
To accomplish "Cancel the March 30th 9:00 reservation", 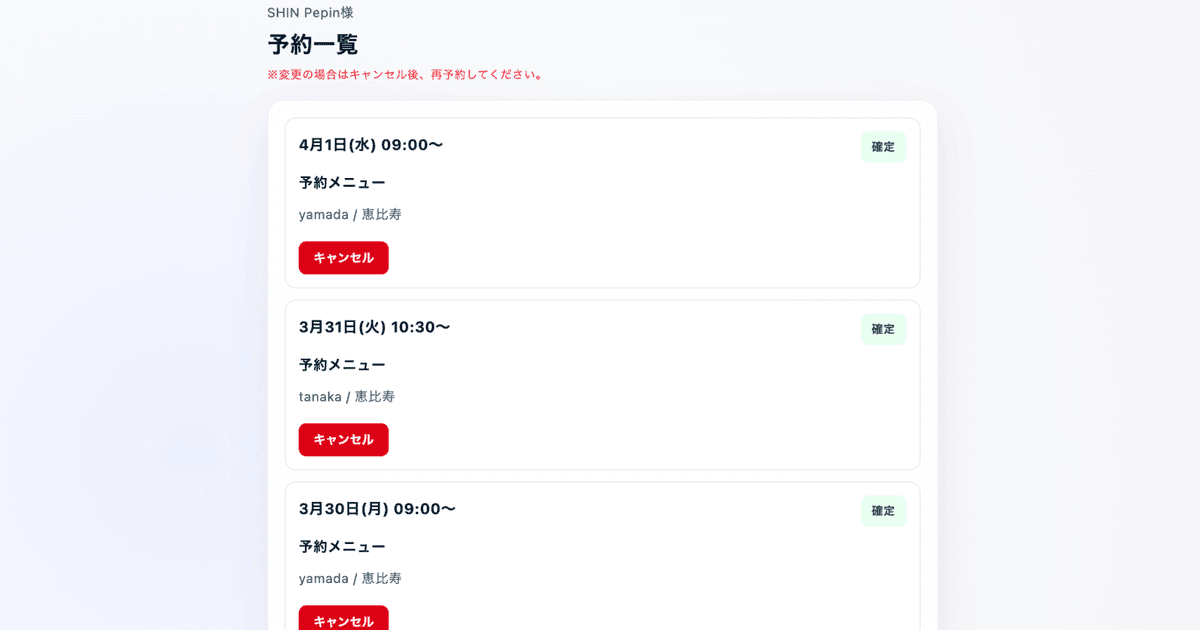I will [x=343, y=620].
